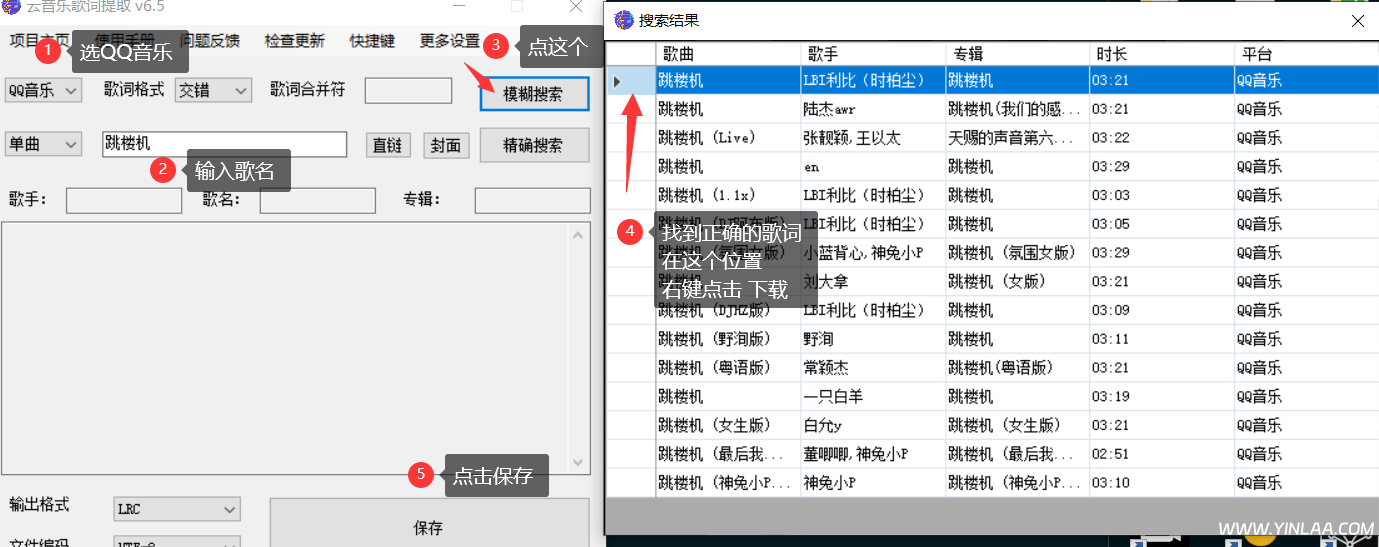Open the 单曲 search type dropdown

43,145
